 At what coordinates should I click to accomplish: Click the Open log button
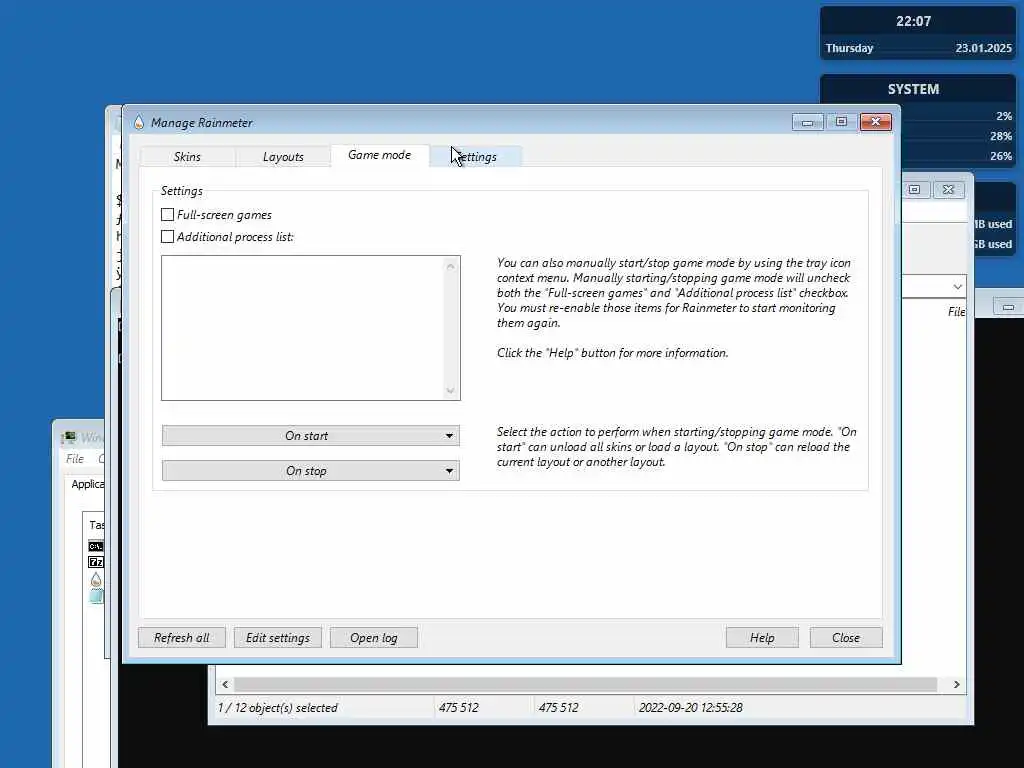(374, 637)
